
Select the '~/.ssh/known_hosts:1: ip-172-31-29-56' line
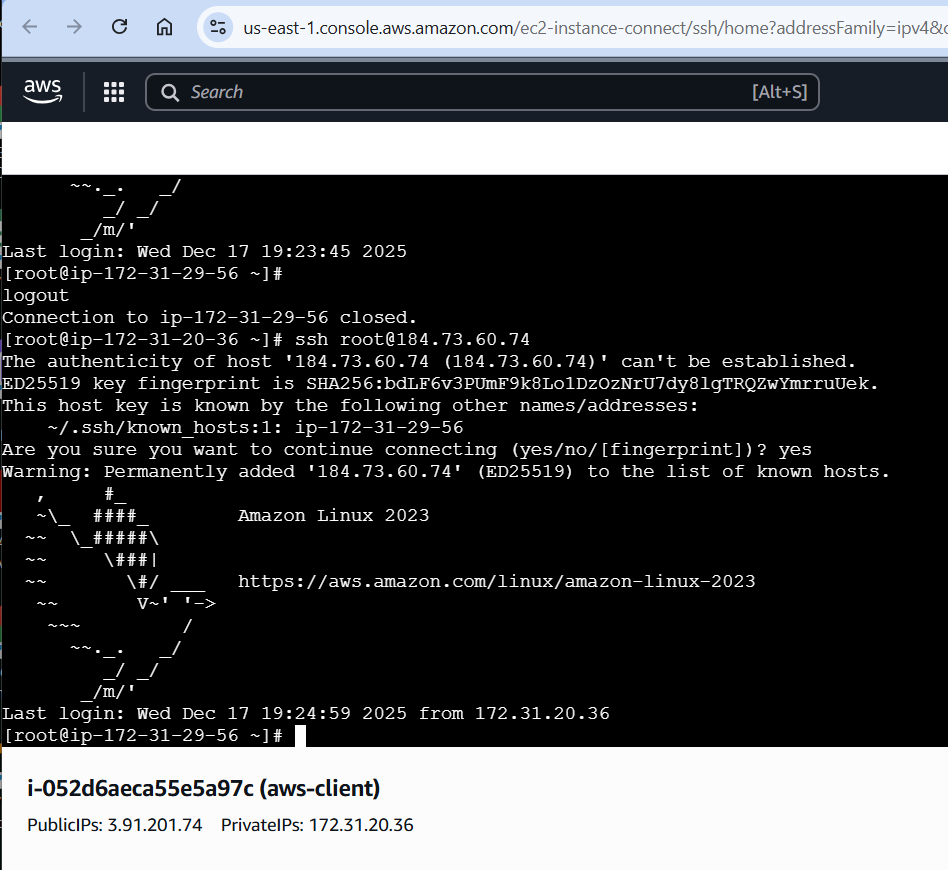click(255, 427)
